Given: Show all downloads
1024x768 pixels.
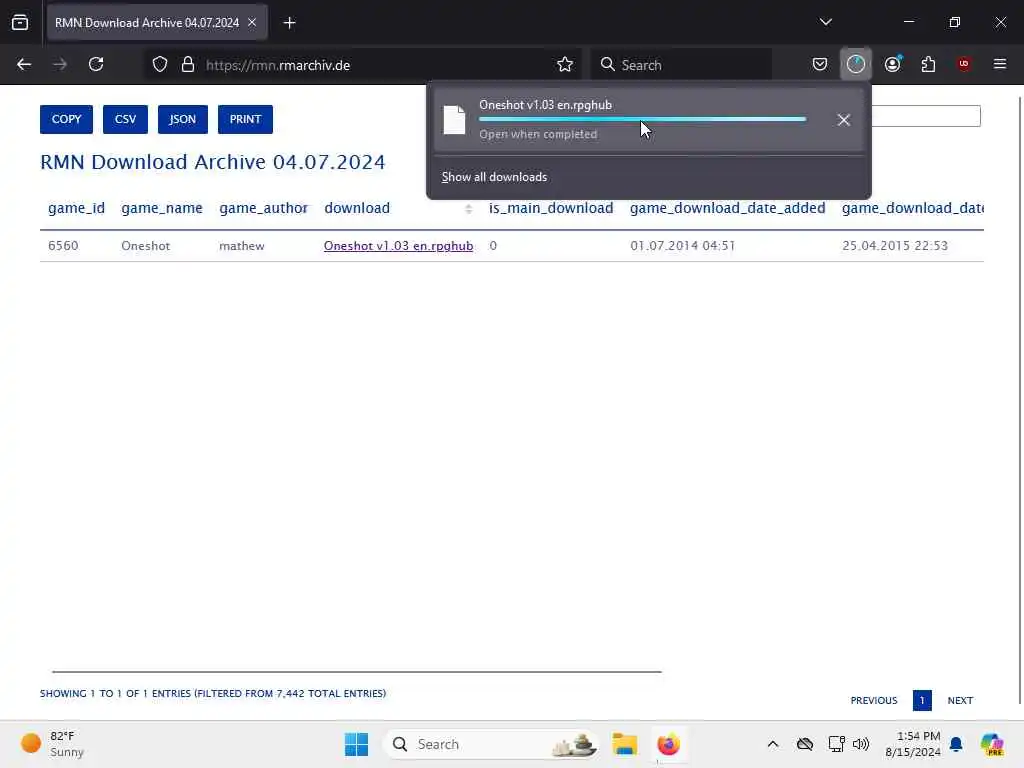Looking at the screenshot, I should [x=494, y=177].
